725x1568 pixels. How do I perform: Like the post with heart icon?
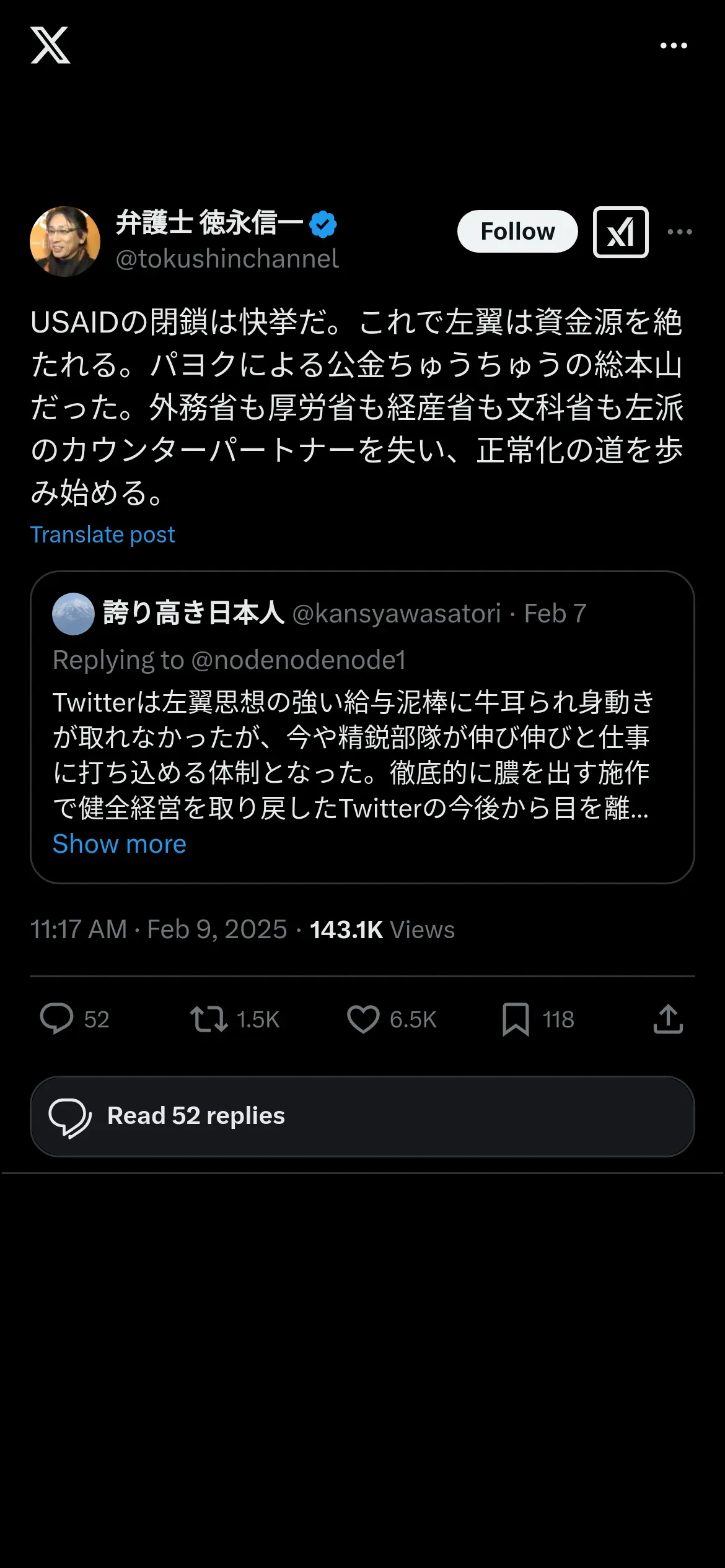click(x=363, y=1019)
